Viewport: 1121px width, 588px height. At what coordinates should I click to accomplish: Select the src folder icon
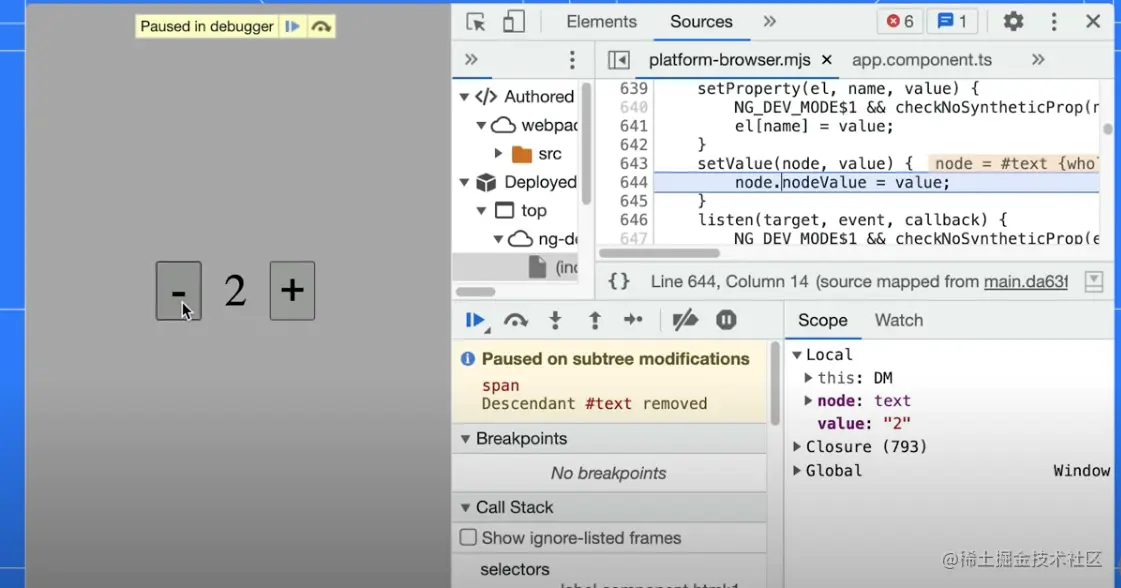tap(522, 154)
